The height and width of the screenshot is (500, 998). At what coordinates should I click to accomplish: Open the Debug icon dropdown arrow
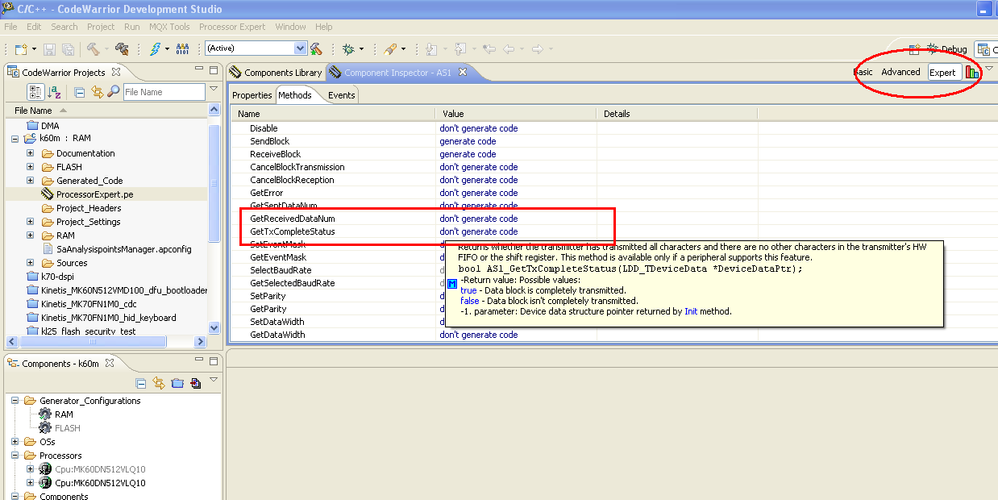362,49
